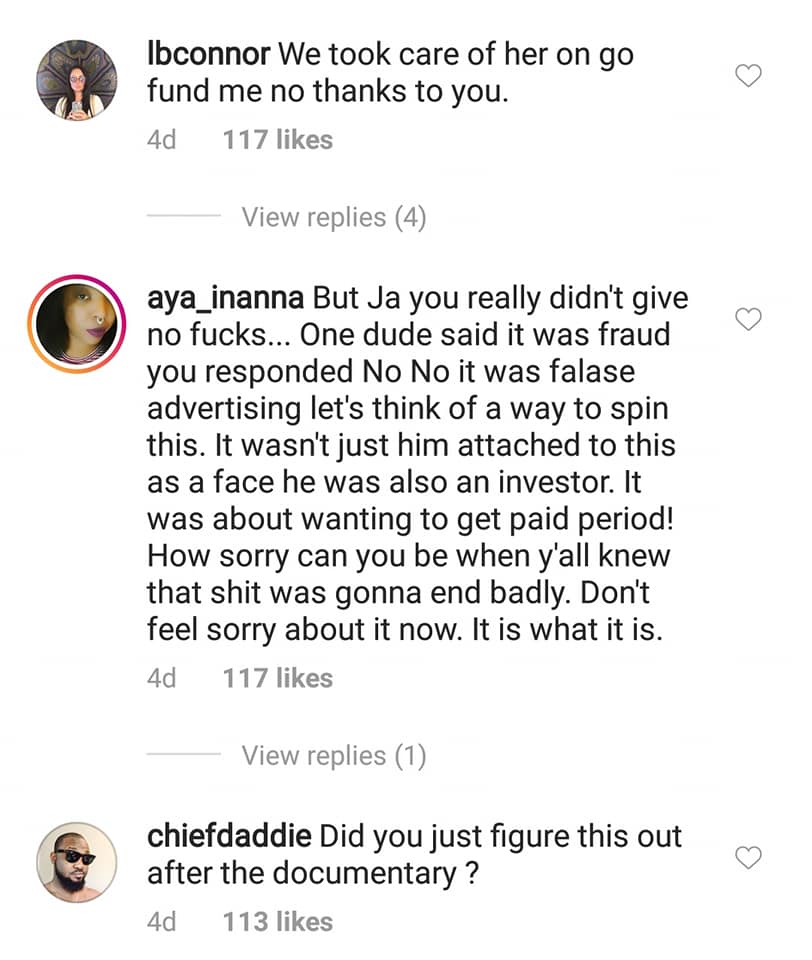Open the aya_inanna username link
Image resolution: width=812 pixels, height=960 pixels.
[227, 298]
